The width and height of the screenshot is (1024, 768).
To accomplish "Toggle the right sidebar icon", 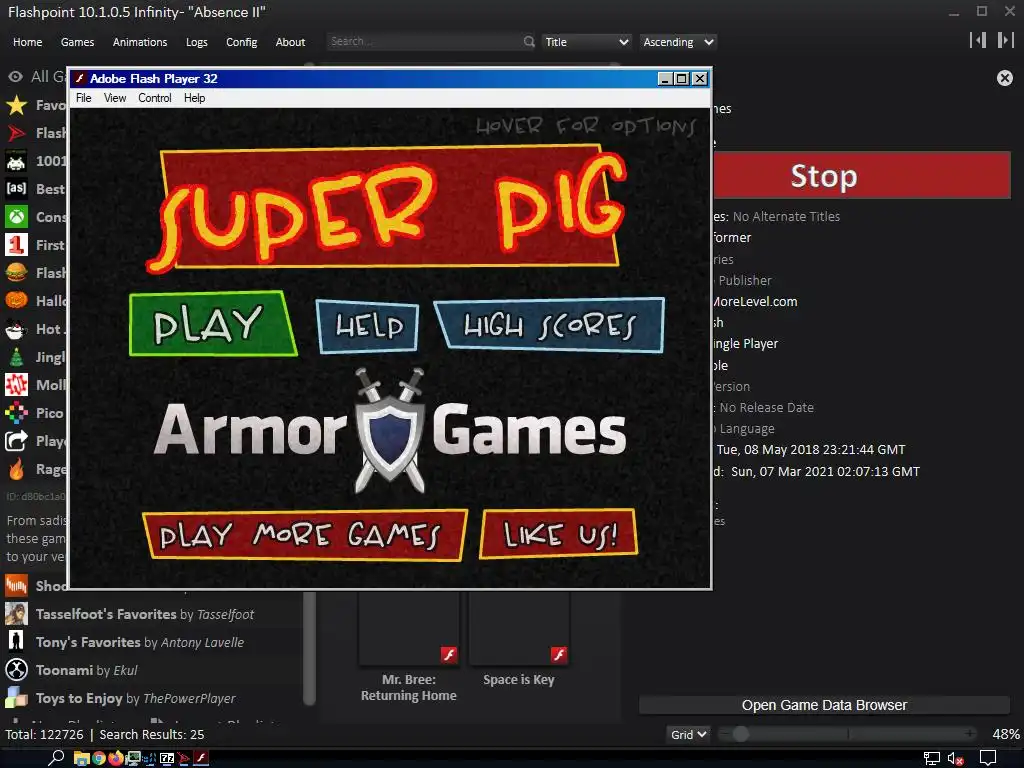I will pyautogui.click(x=1005, y=40).
